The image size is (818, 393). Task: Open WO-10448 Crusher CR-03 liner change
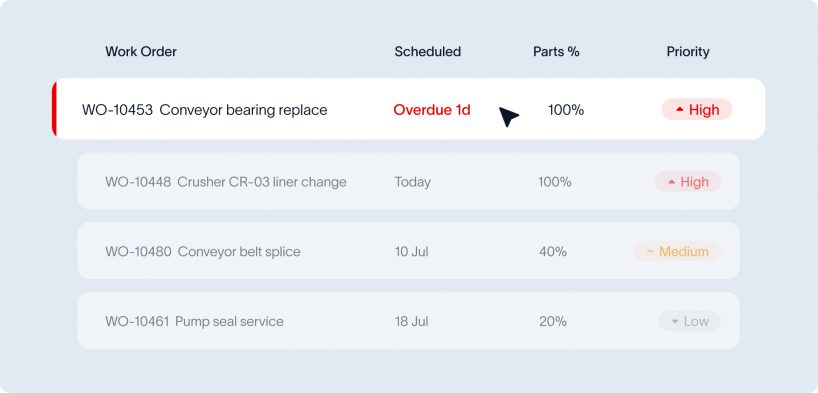tap(408, 182)
